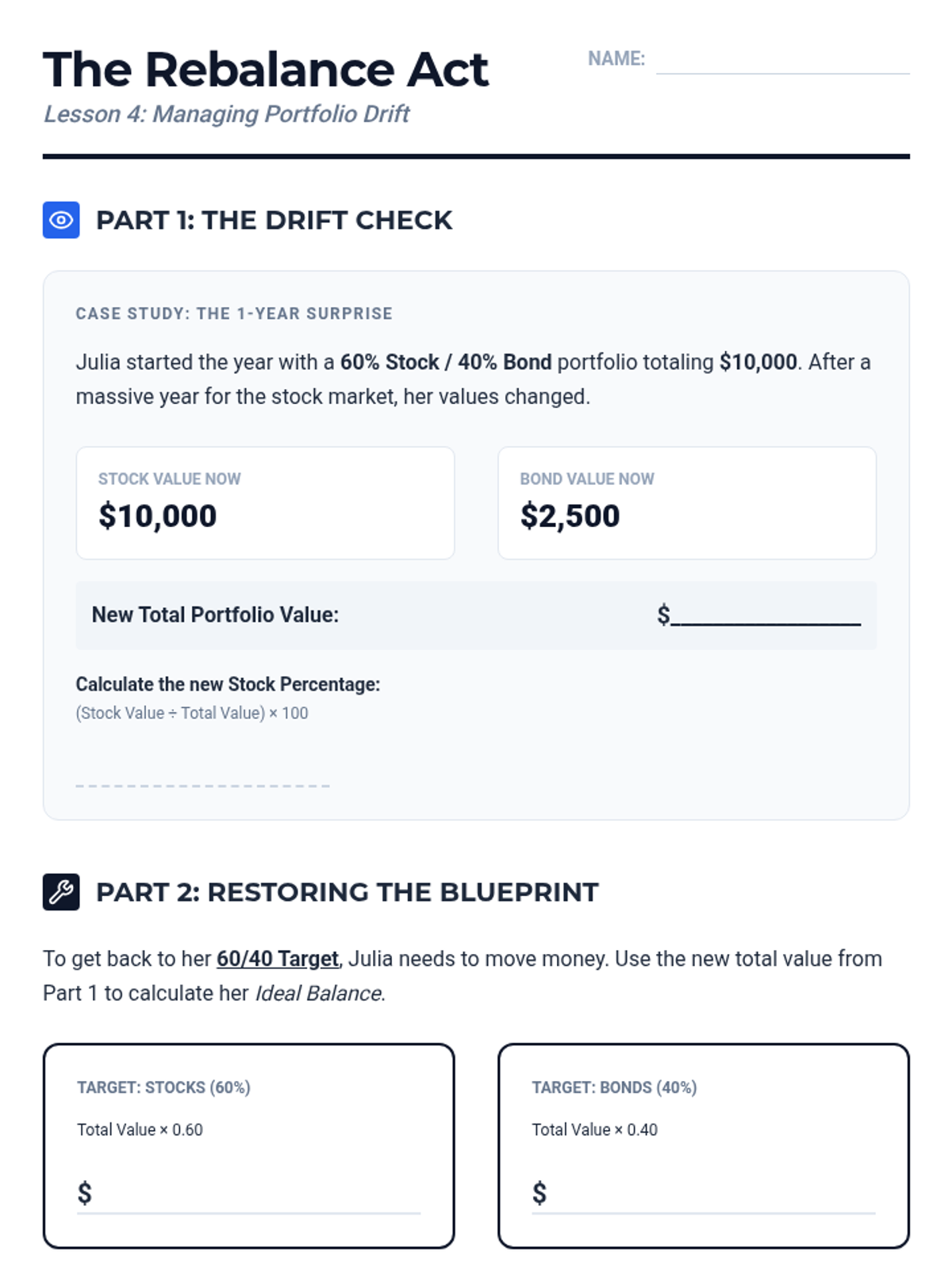Click the Total Value × 0.40 formula text
This screenshot has width=952, height=1270.
click(x=594, y=1130)
